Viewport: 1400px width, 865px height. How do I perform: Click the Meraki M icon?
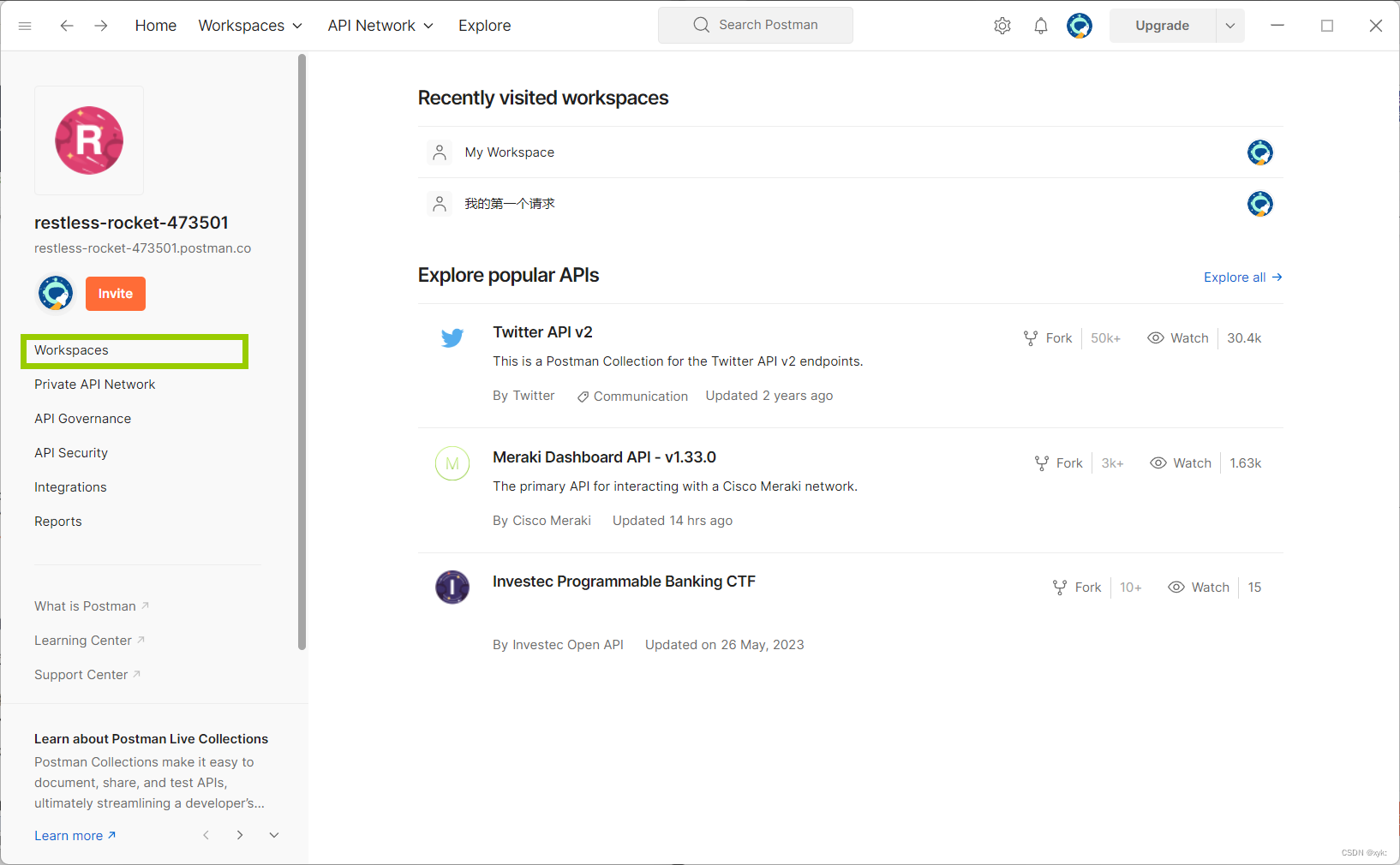pos(452,463)
